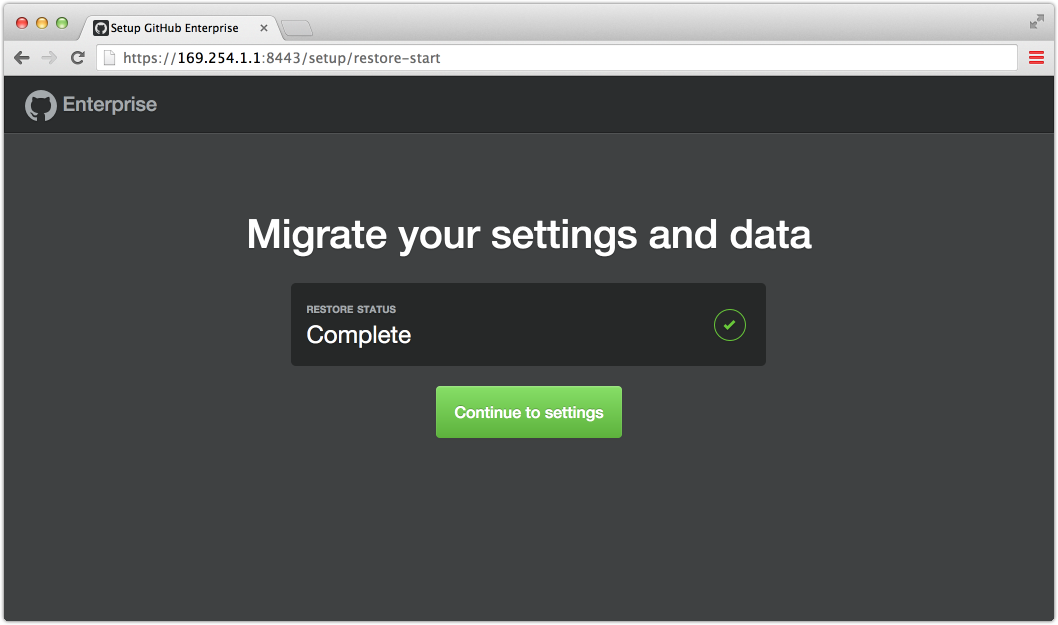Close the Setup GitHub Enterprise tab
1058x625 pixels.
pyautogui.click(x=264, y=28)
